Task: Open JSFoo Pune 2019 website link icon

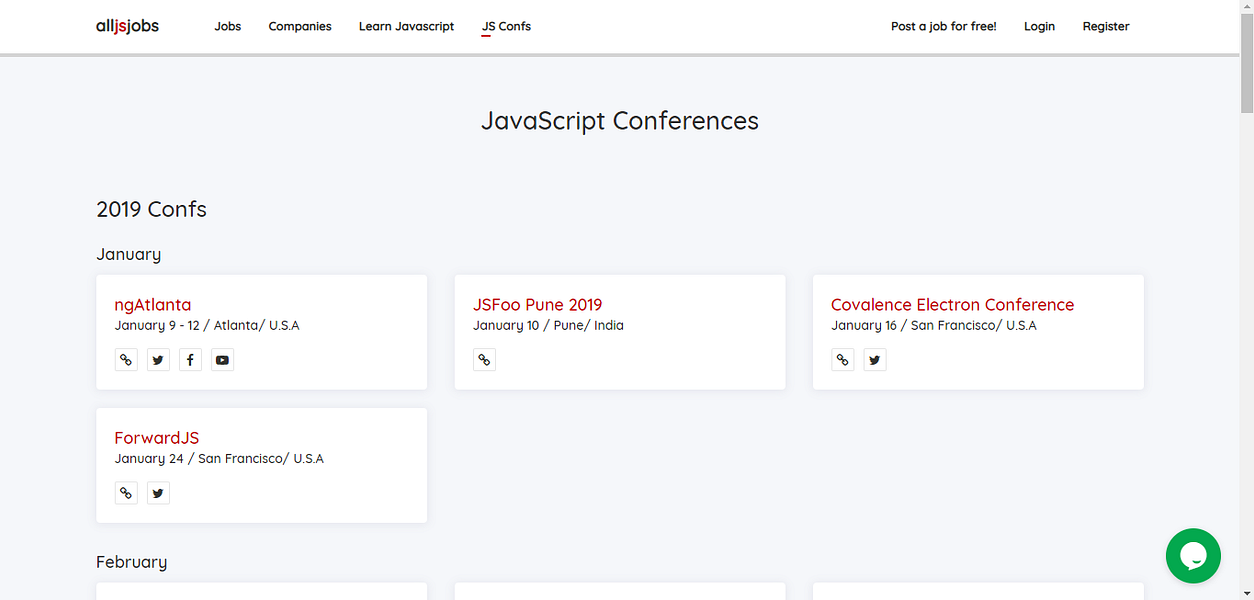Action: pyautogui.click(x=484, y=360)
